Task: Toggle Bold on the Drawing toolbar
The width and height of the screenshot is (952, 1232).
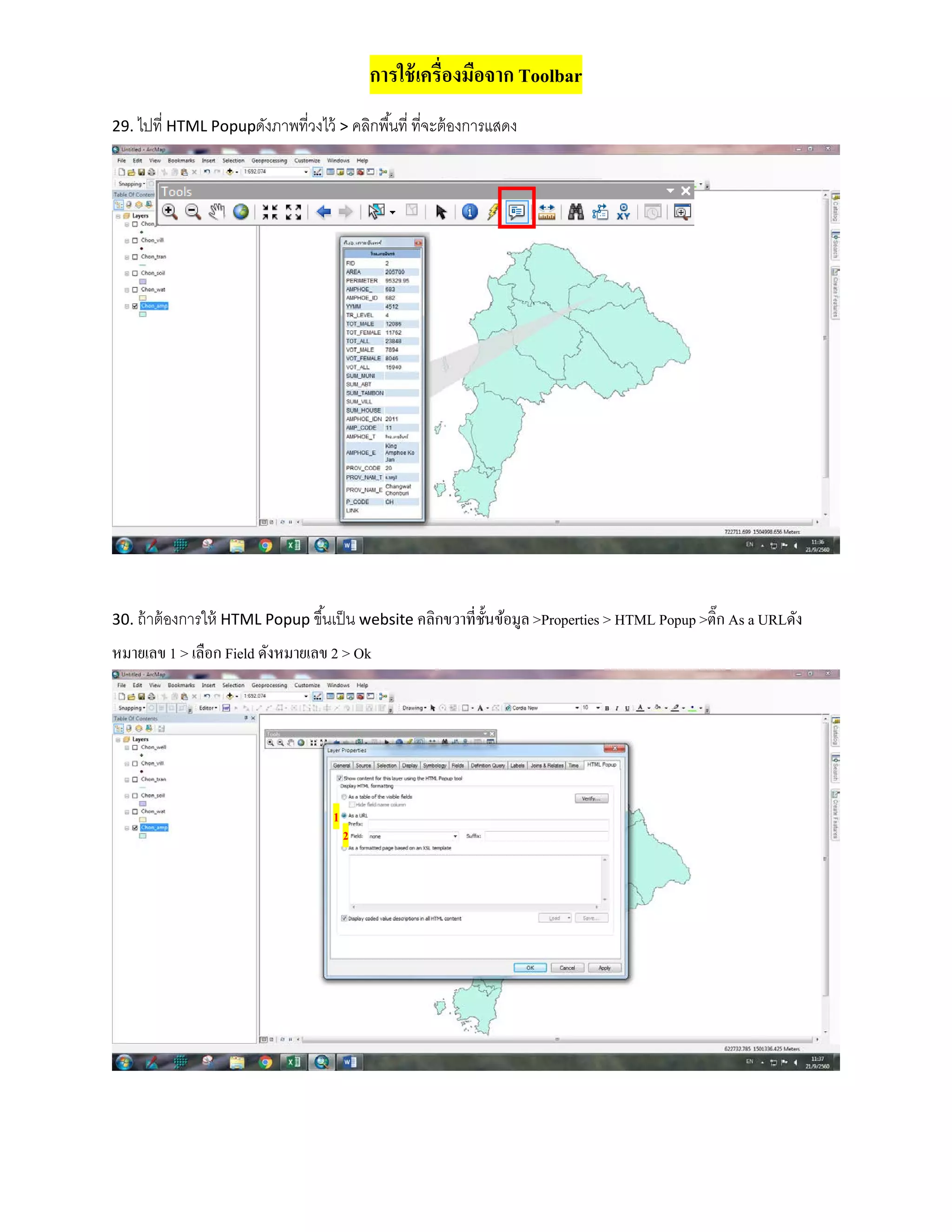Action: [x=607, y=708]
